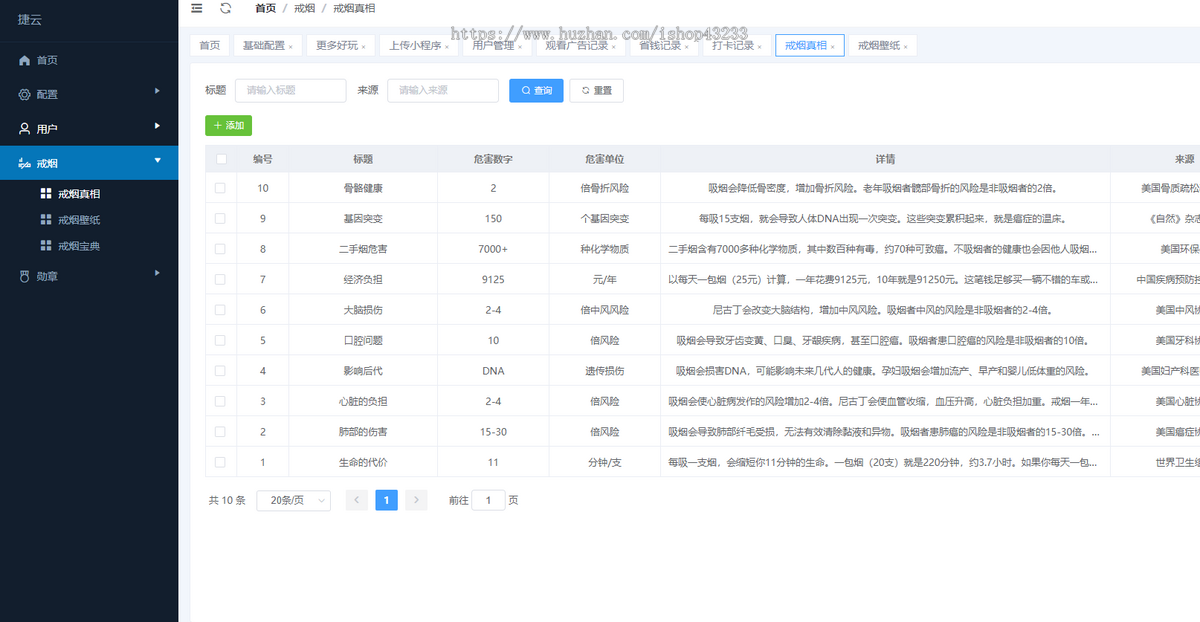Go to next page with right arrow

416,500
